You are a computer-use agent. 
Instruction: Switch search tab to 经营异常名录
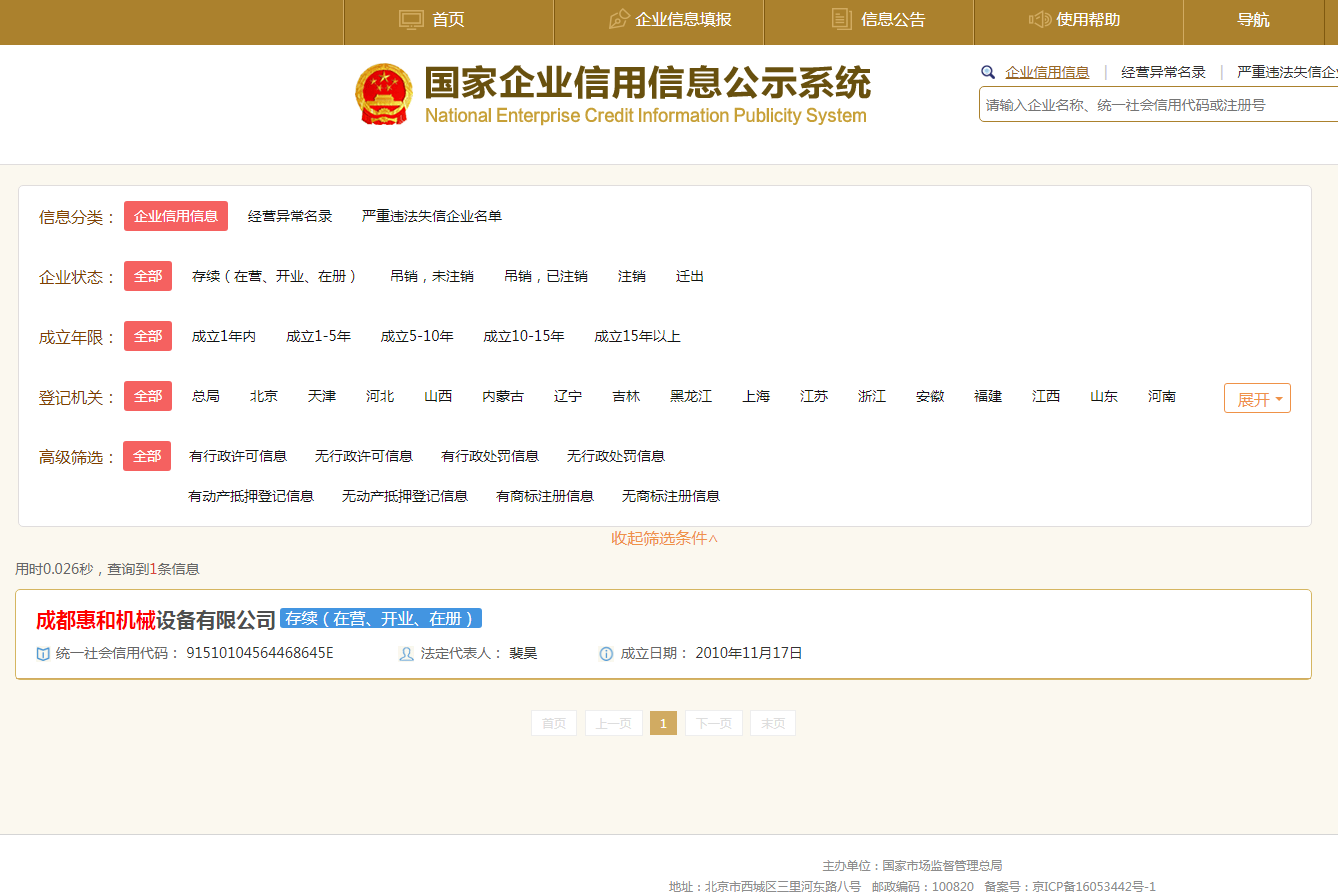(x=1163, y=72)
